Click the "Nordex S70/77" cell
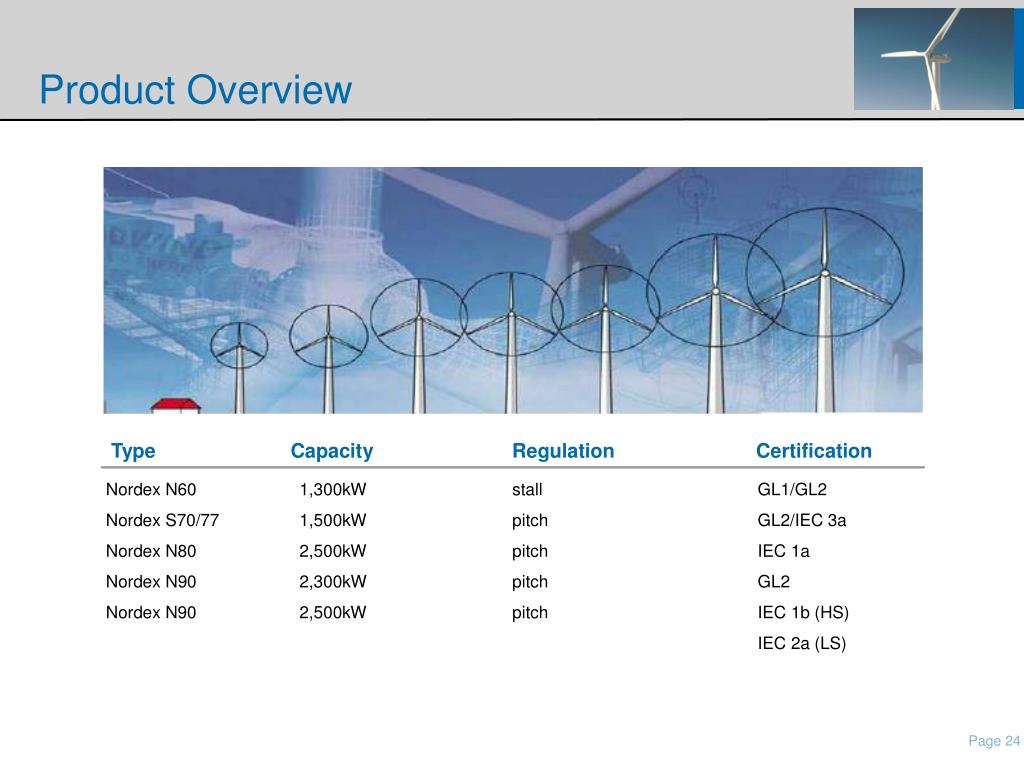Screen dimensions: 1024x768 point(162,520)
